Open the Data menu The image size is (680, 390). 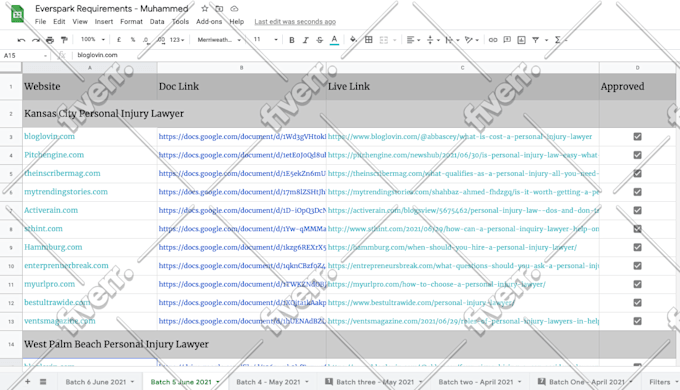[x=157, y=22]
